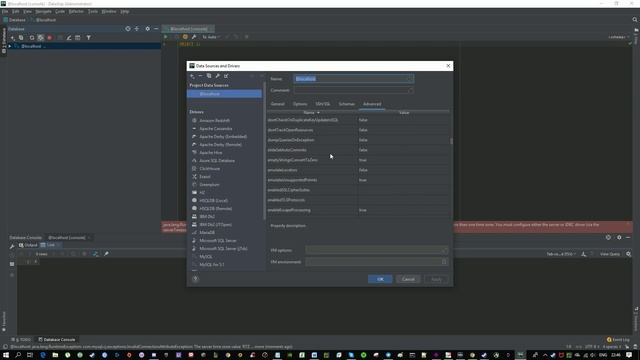Select enableEscapeProcessing property row
Image resolution: width=640 pixels, height=360 pixels.
click(x=358, y=210)
